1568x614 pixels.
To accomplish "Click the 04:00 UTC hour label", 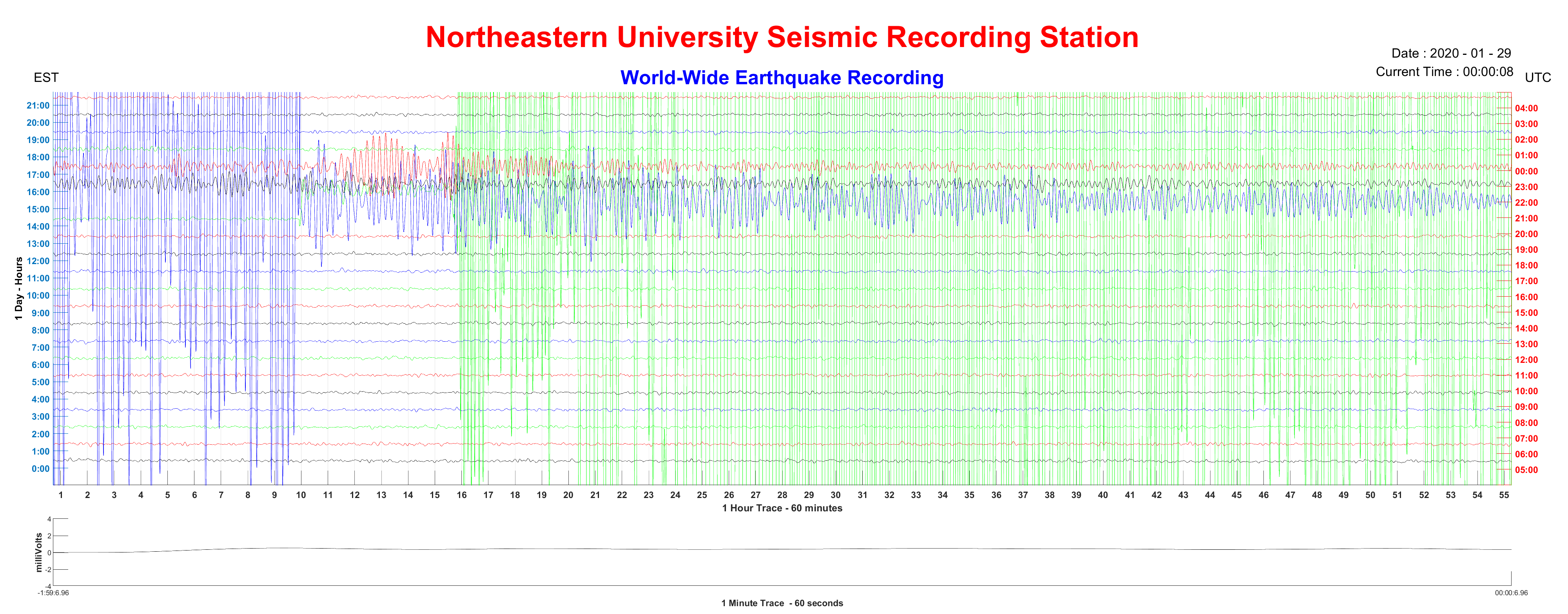I will pyautogui.click(x=1526, y=108).
